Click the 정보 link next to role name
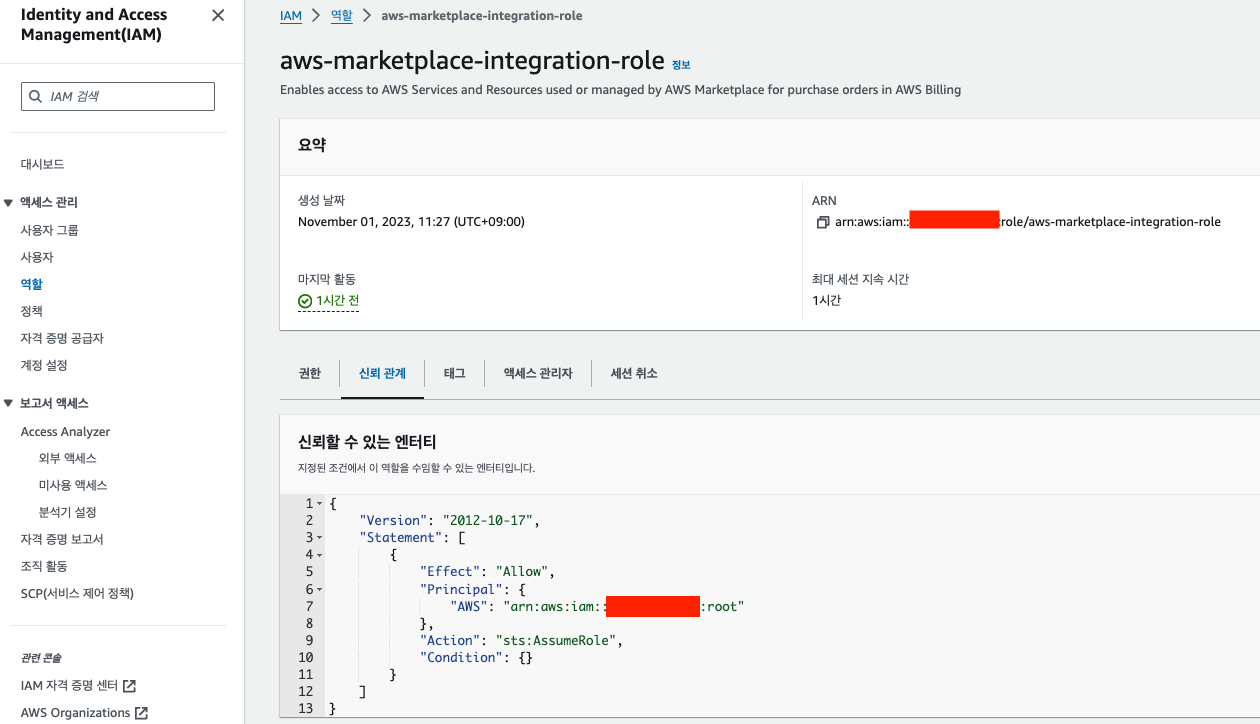Viewport: 1260px width, 724px height. pos(681,65)
